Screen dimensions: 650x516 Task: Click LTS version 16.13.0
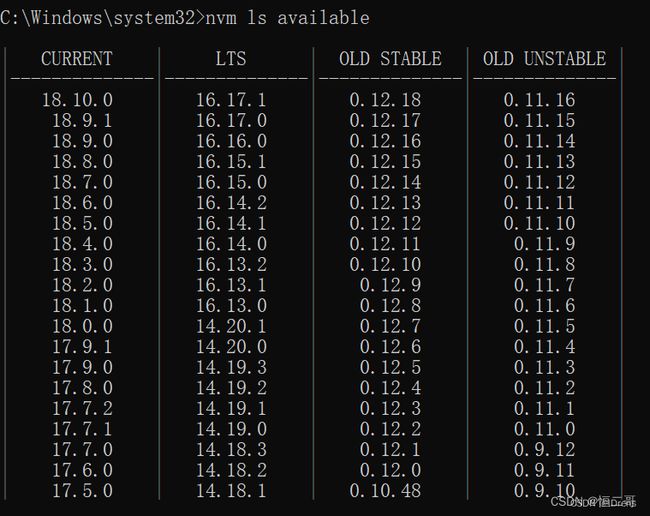(x=231, y=305)
